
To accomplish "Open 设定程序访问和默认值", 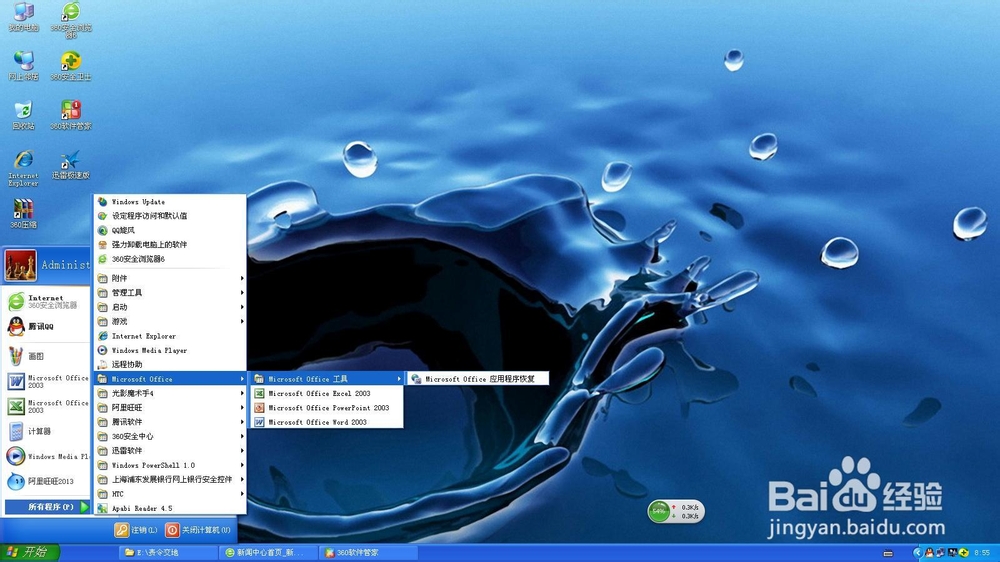I will tap(170, 216).
